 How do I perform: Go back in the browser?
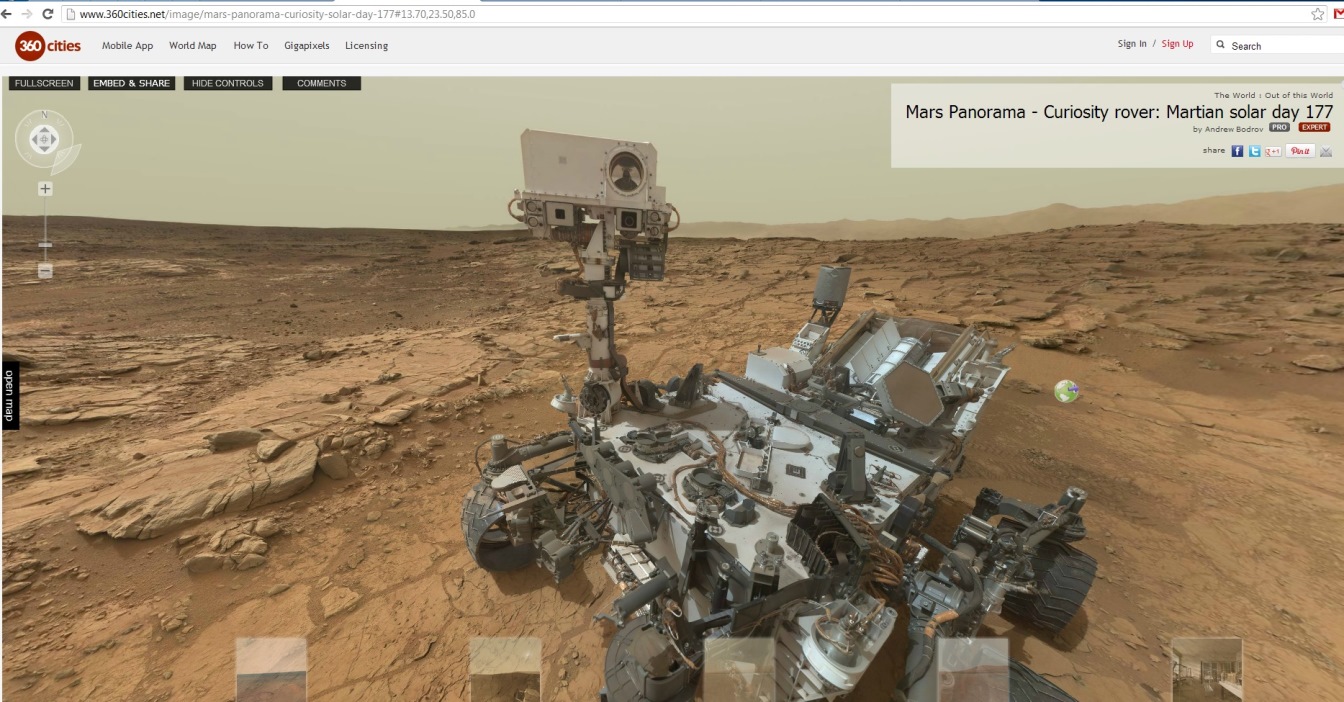(x=7, y=14)
